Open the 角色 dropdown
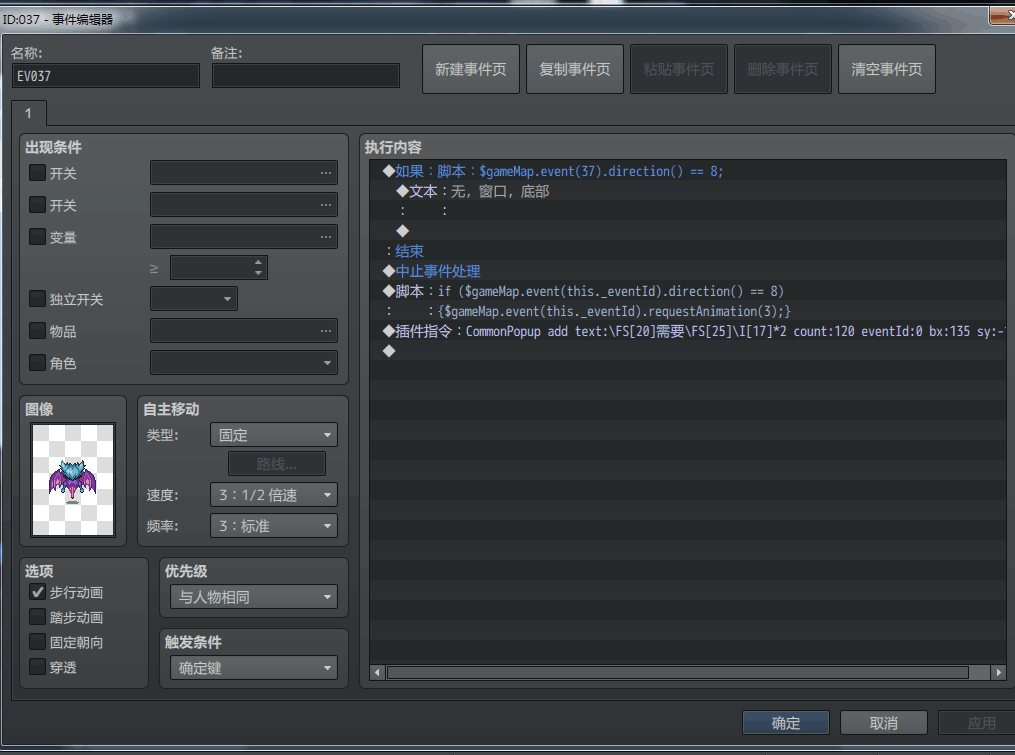This screenshot has height=755, width=1015. pos(244,363)
